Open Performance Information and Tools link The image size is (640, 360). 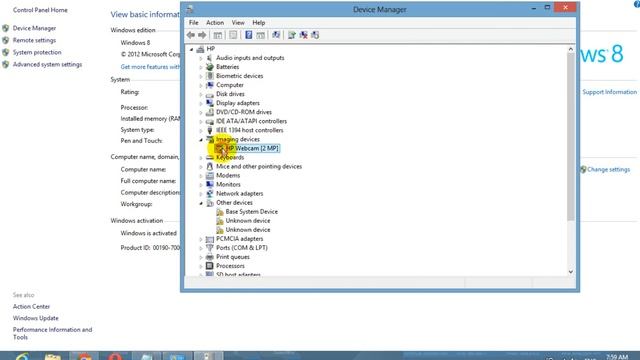pyautogui.click(x=52, y=333)
